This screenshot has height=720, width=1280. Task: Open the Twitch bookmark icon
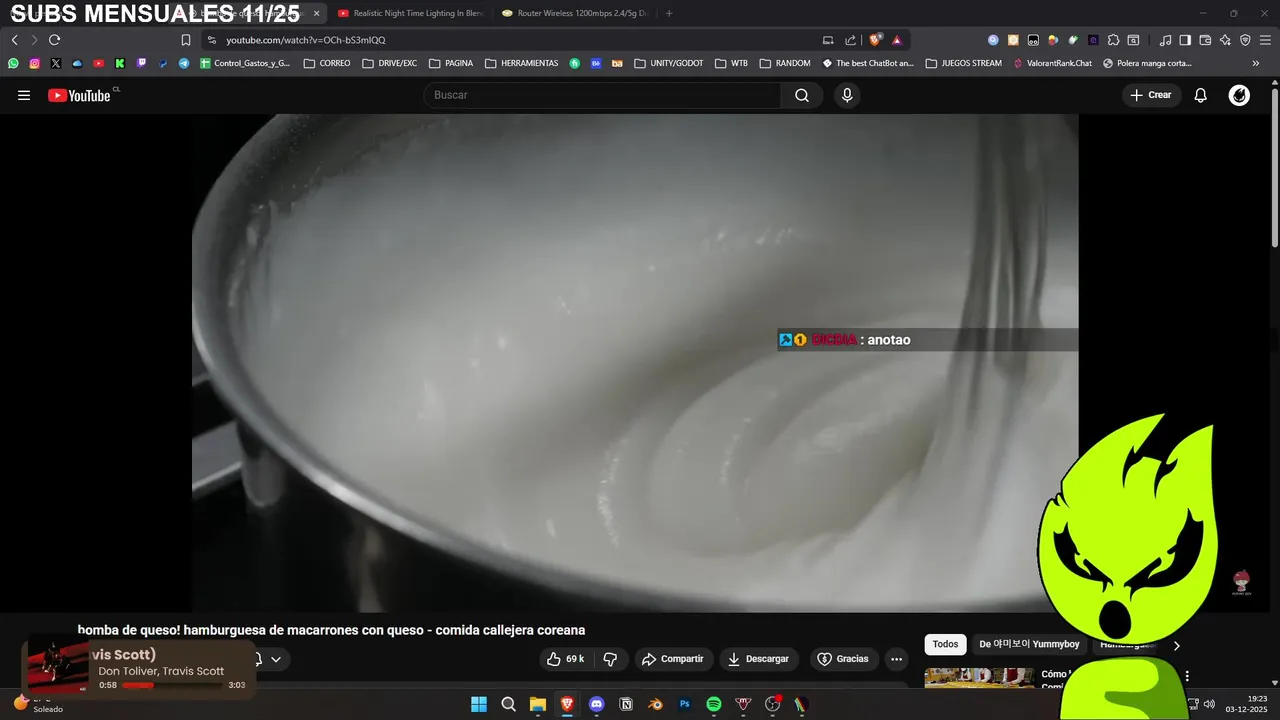coord(141,63)
